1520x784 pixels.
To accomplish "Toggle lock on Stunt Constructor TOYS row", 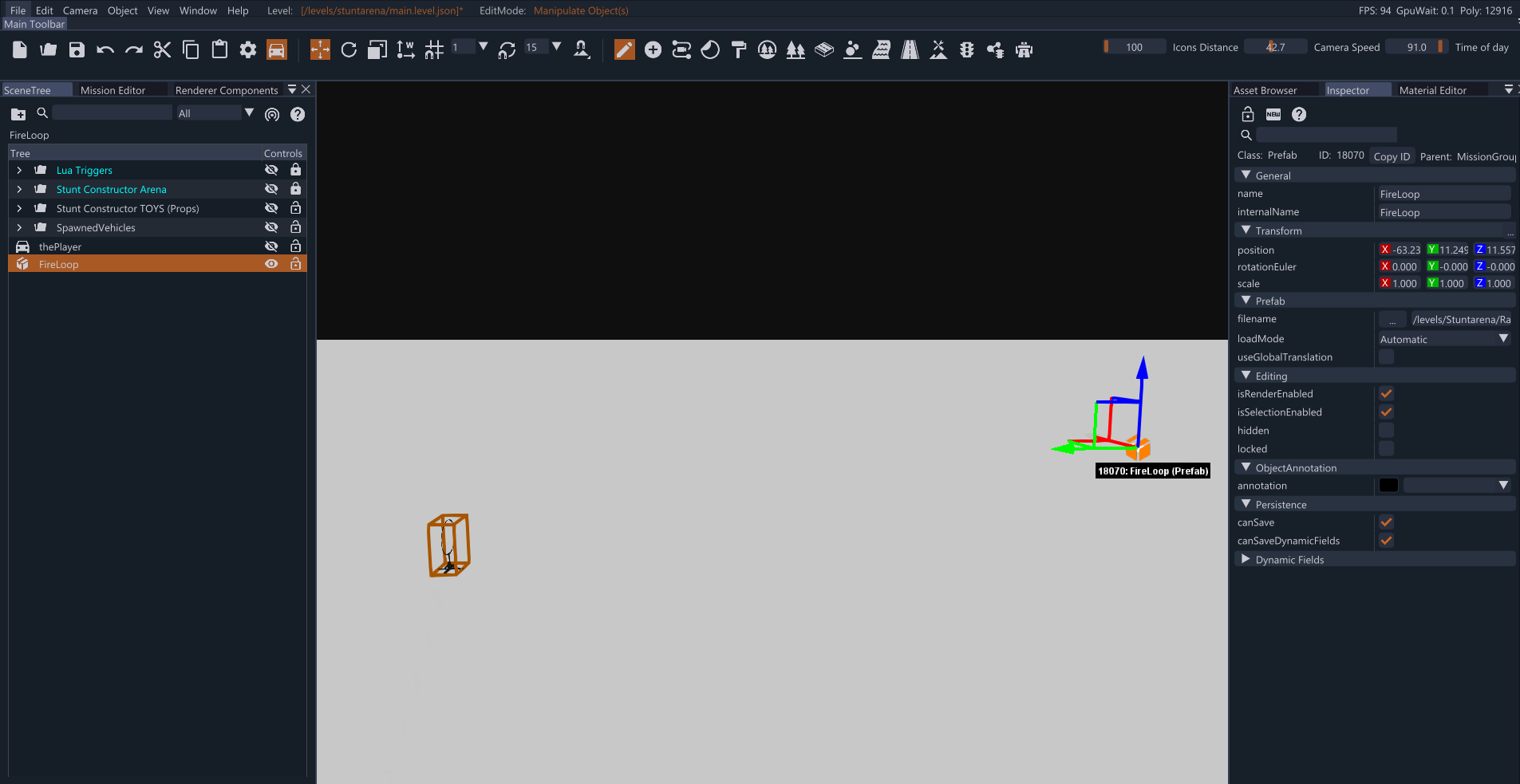I will pos(295,208).
